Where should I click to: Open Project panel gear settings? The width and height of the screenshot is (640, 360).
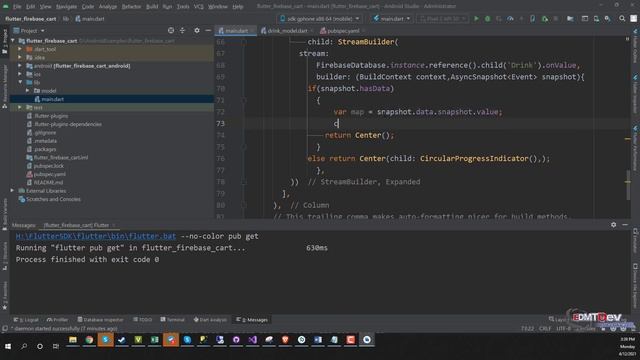pos(197,31)
